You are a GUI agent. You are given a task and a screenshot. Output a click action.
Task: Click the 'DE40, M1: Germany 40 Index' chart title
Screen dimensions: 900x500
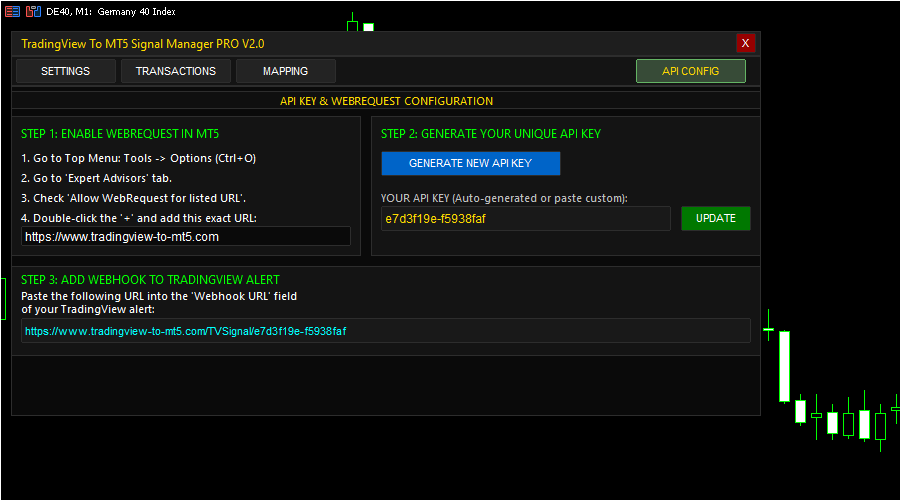click(111, 11)
